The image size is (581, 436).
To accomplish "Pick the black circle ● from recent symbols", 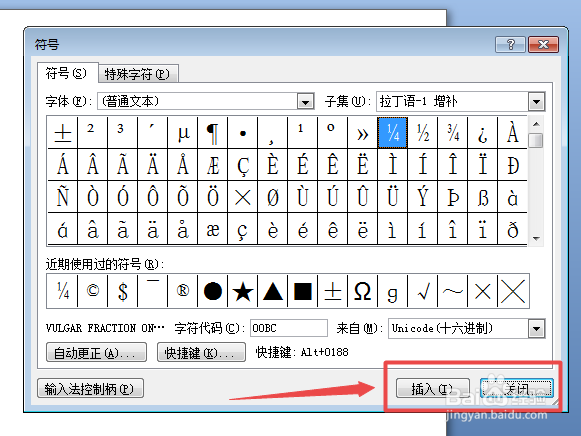I will [213, 291].
